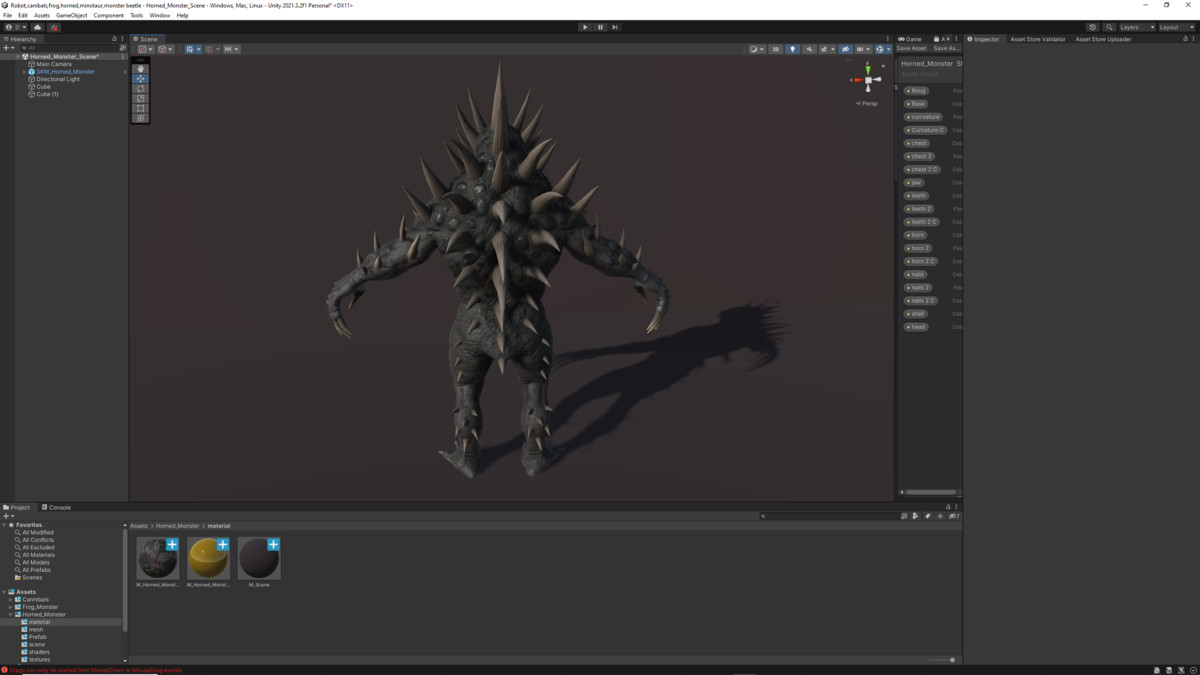This screenshot has height=675, width=1200.
Task: Switch to the Game tab
Action: pos(911,39)
